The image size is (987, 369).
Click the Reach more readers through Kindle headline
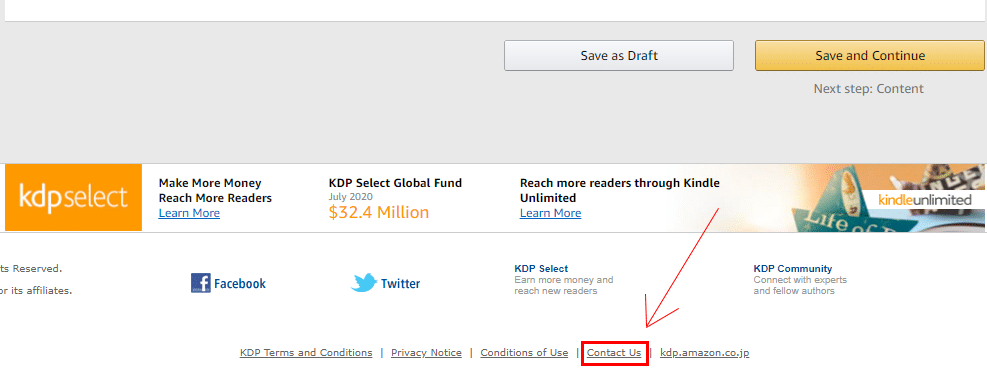click(619, 191)
